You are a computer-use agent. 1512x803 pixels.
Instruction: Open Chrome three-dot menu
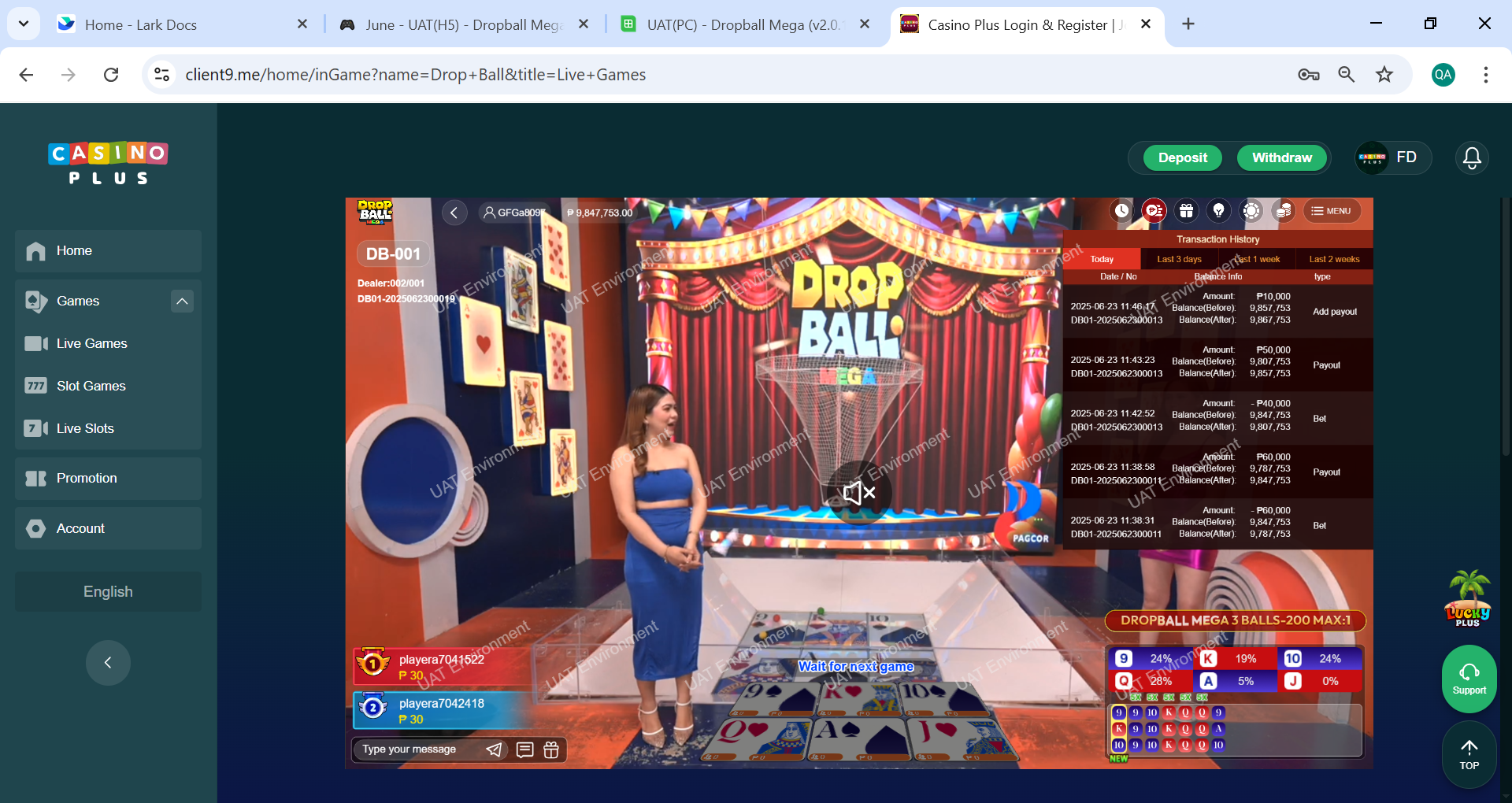(x=1485, y=75)
